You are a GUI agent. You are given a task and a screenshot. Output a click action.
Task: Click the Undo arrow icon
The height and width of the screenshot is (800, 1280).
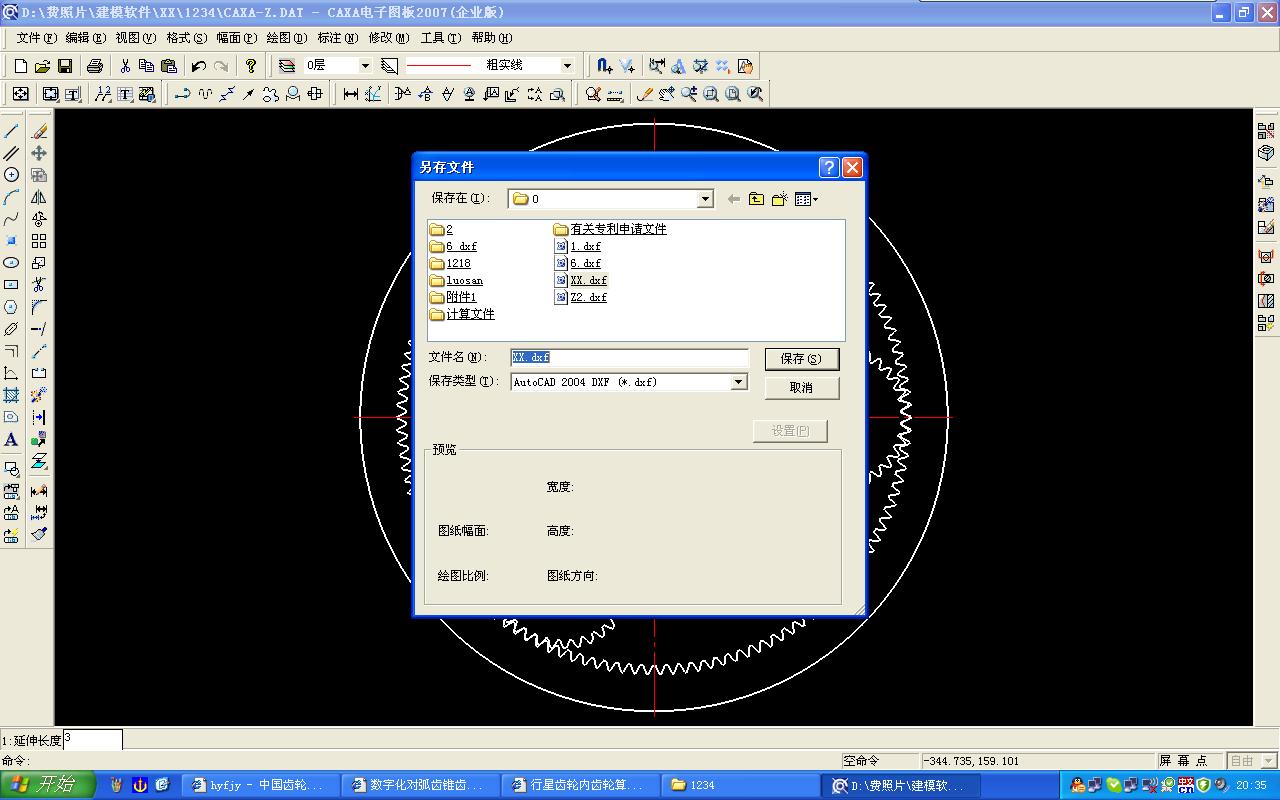point(199,66)
